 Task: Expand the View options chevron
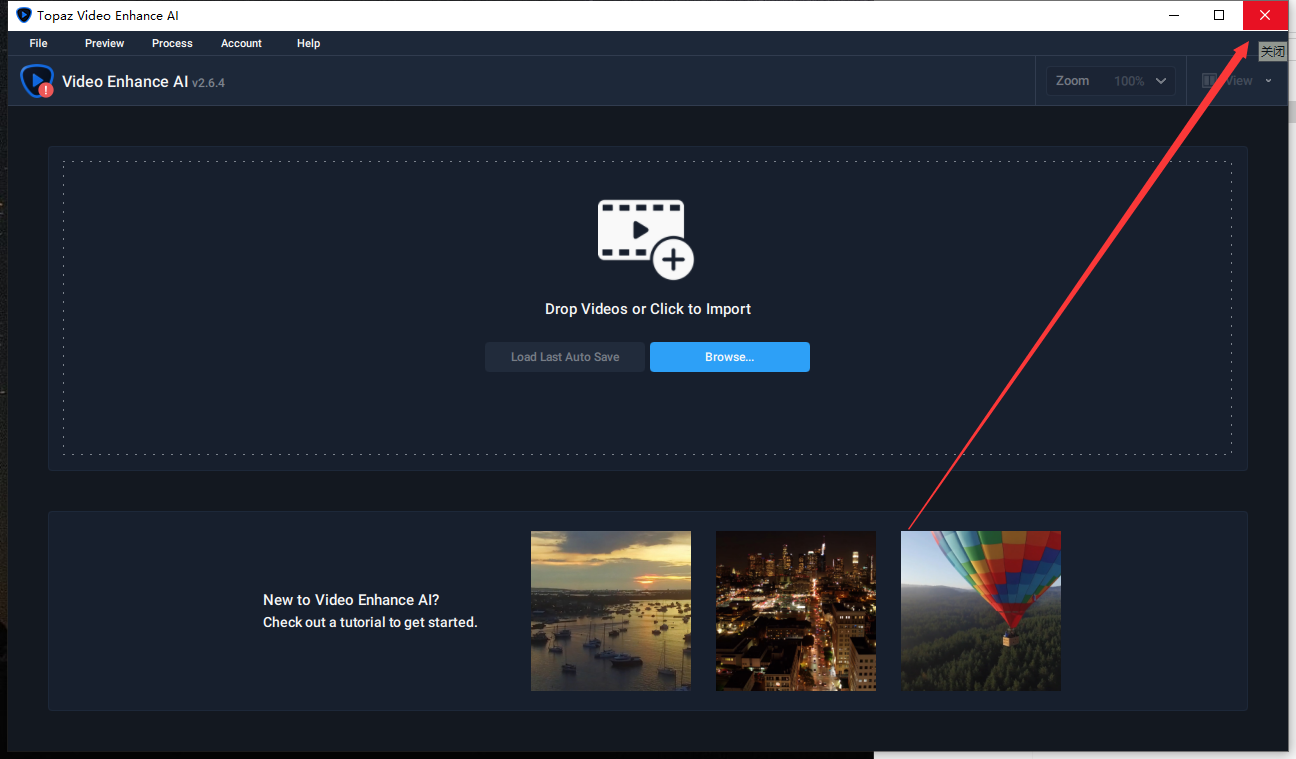(1268, 81)
